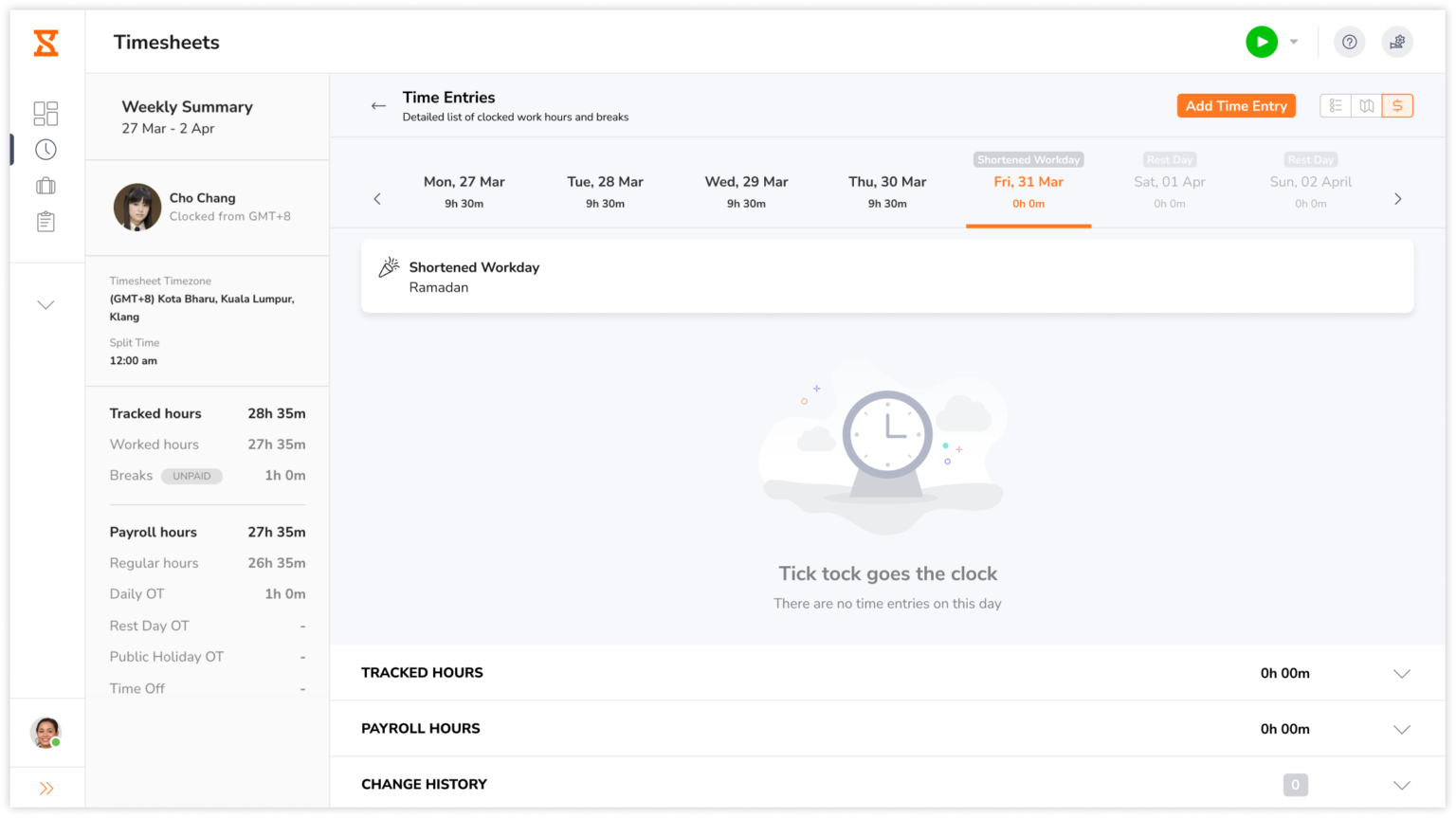Expand the Tracked Hours section

click(x=1401, y=674)
